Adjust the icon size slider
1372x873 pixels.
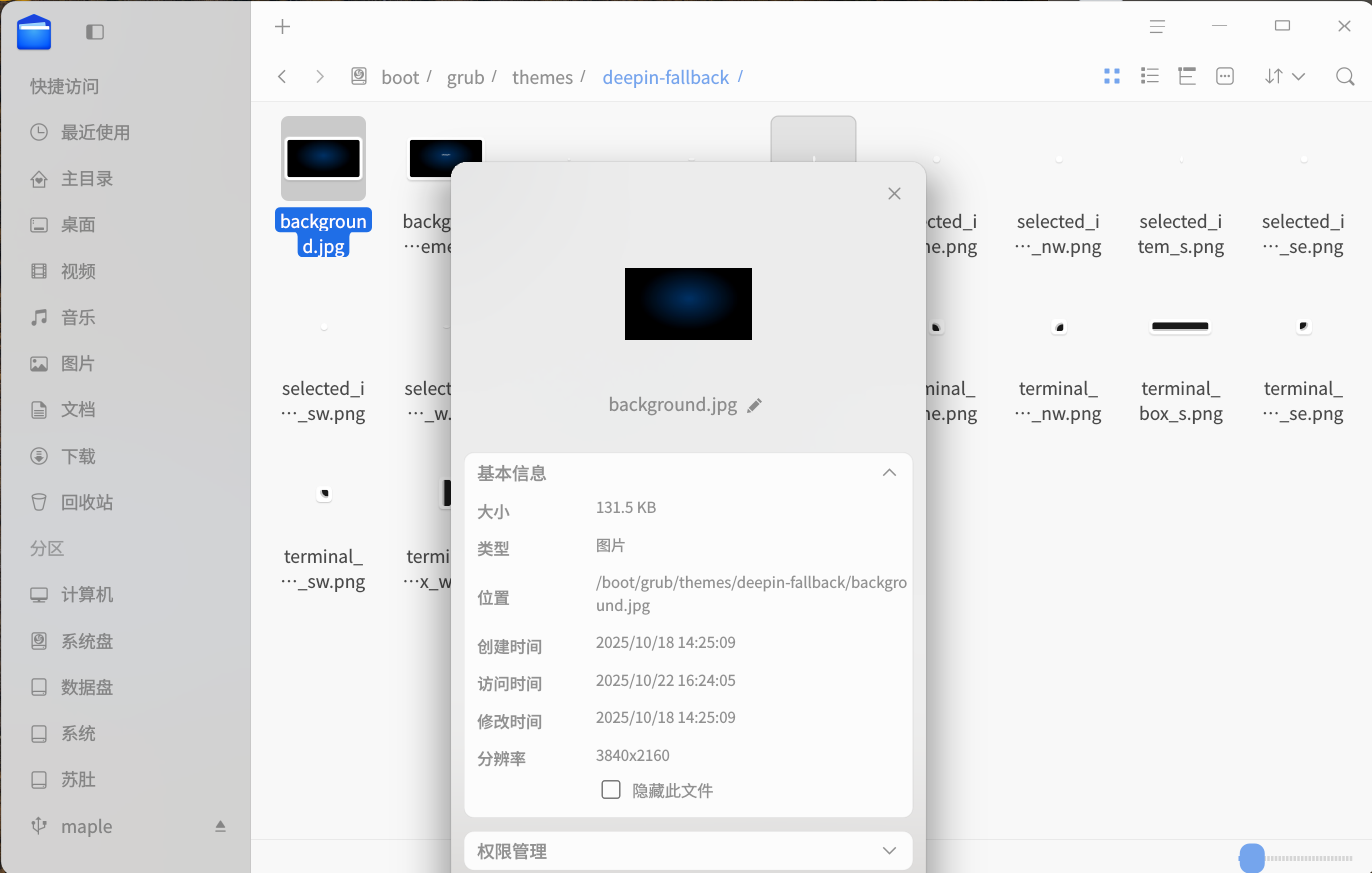pos(1252,857)
